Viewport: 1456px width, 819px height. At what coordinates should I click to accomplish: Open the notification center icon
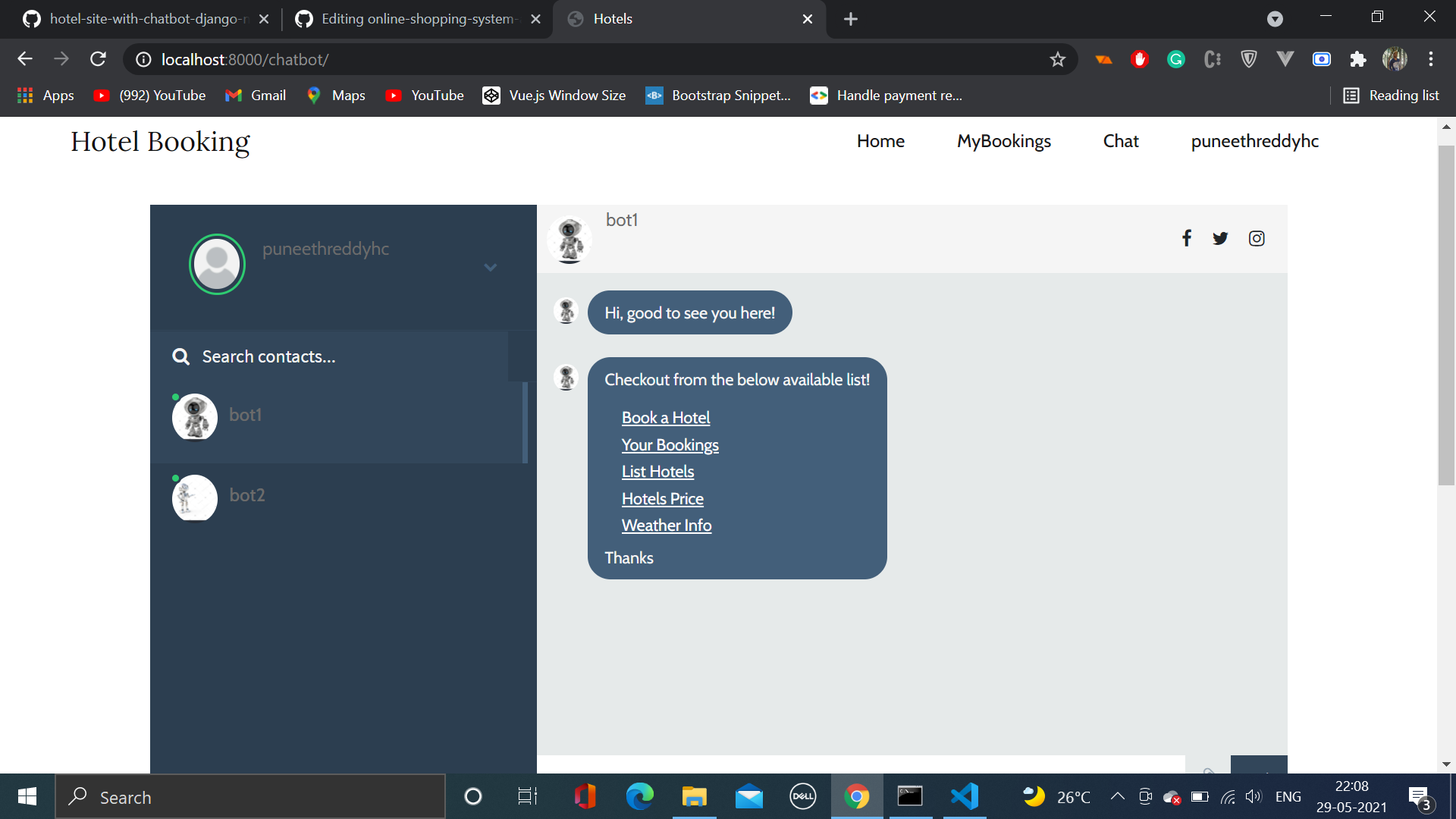pyautogui.click(x=1420, y=797)
